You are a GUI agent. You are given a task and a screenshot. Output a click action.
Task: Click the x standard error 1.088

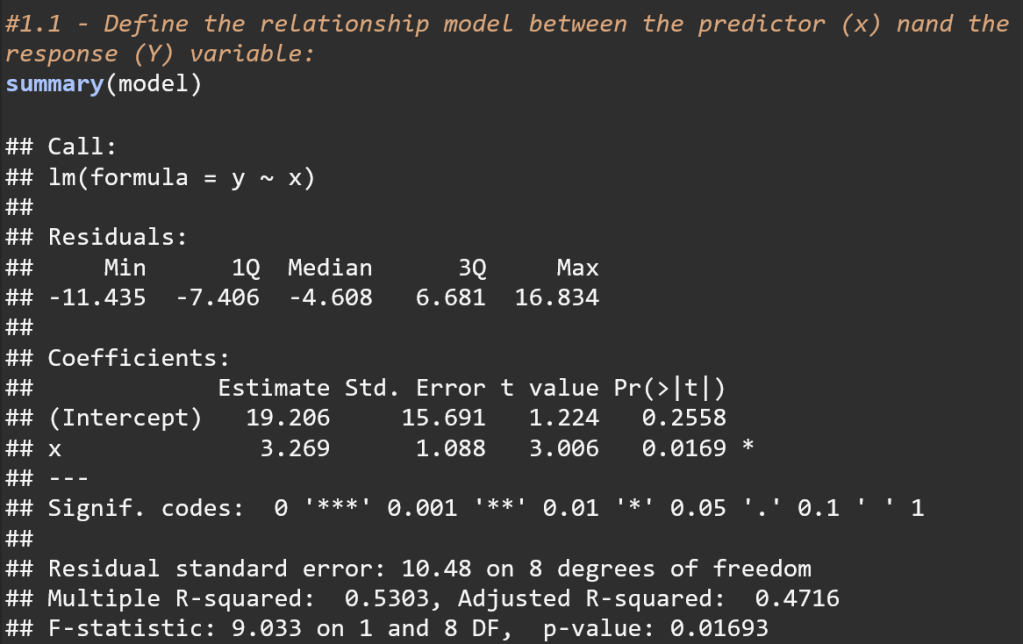pos(450,448)
